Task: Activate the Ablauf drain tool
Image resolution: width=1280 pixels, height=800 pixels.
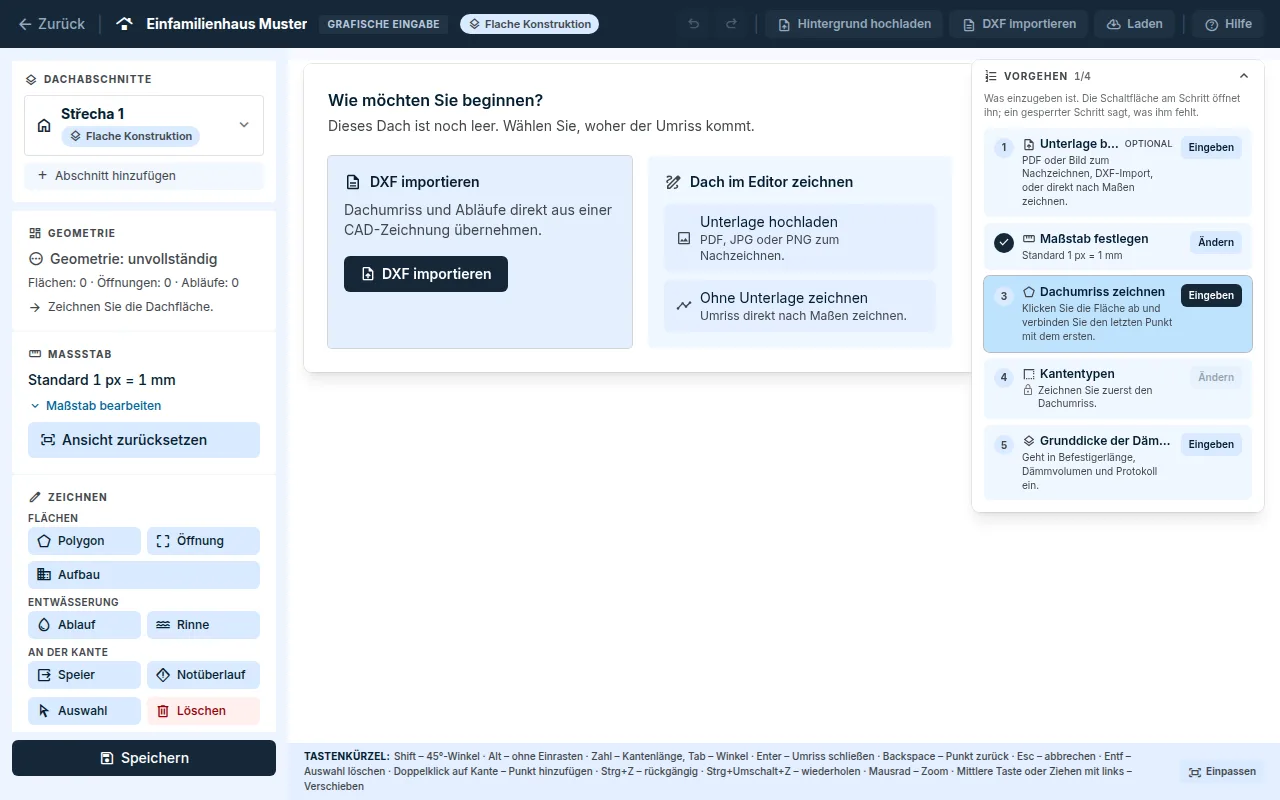Action: [84, 625]
